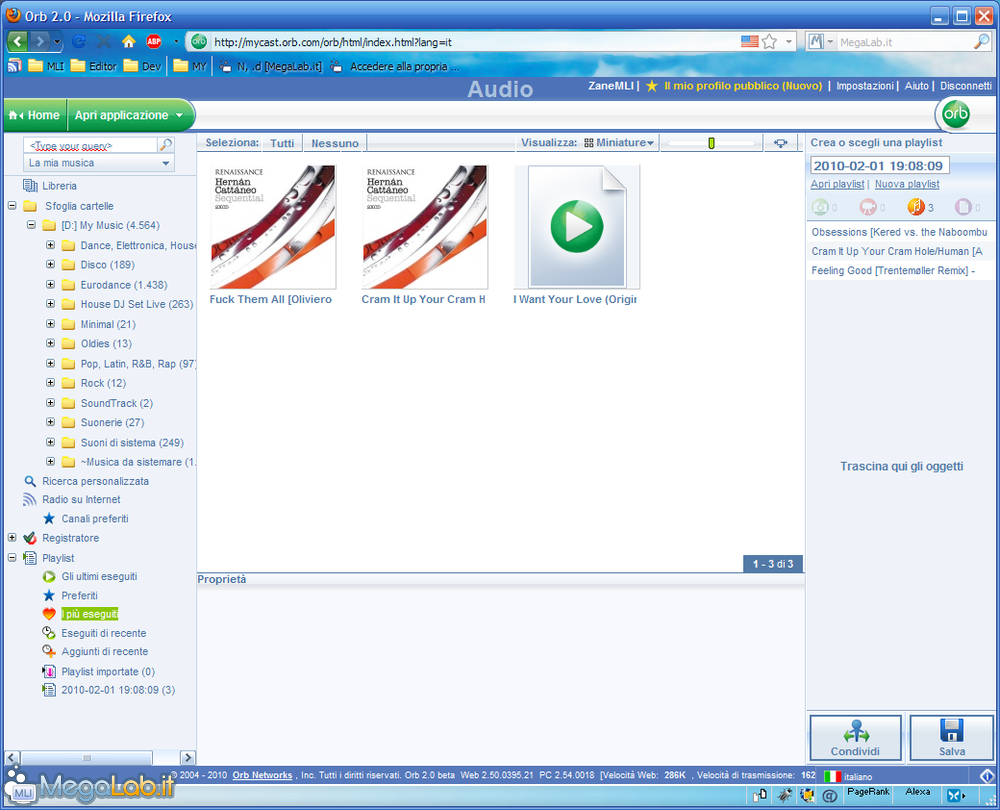Click Disconnetti to log out
This screenshot has height=810, width=1000.
pos(966,85)
